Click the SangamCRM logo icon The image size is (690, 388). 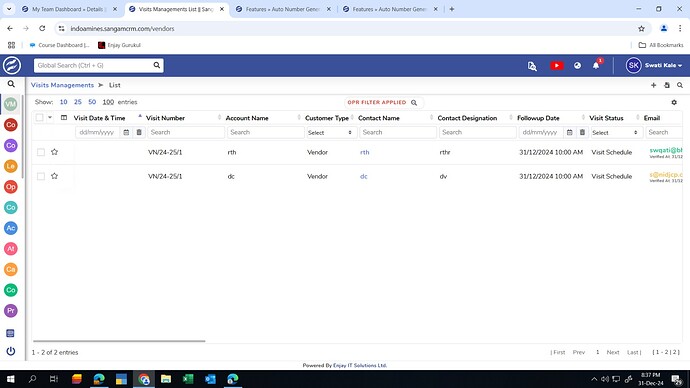(x=12, y=66)
